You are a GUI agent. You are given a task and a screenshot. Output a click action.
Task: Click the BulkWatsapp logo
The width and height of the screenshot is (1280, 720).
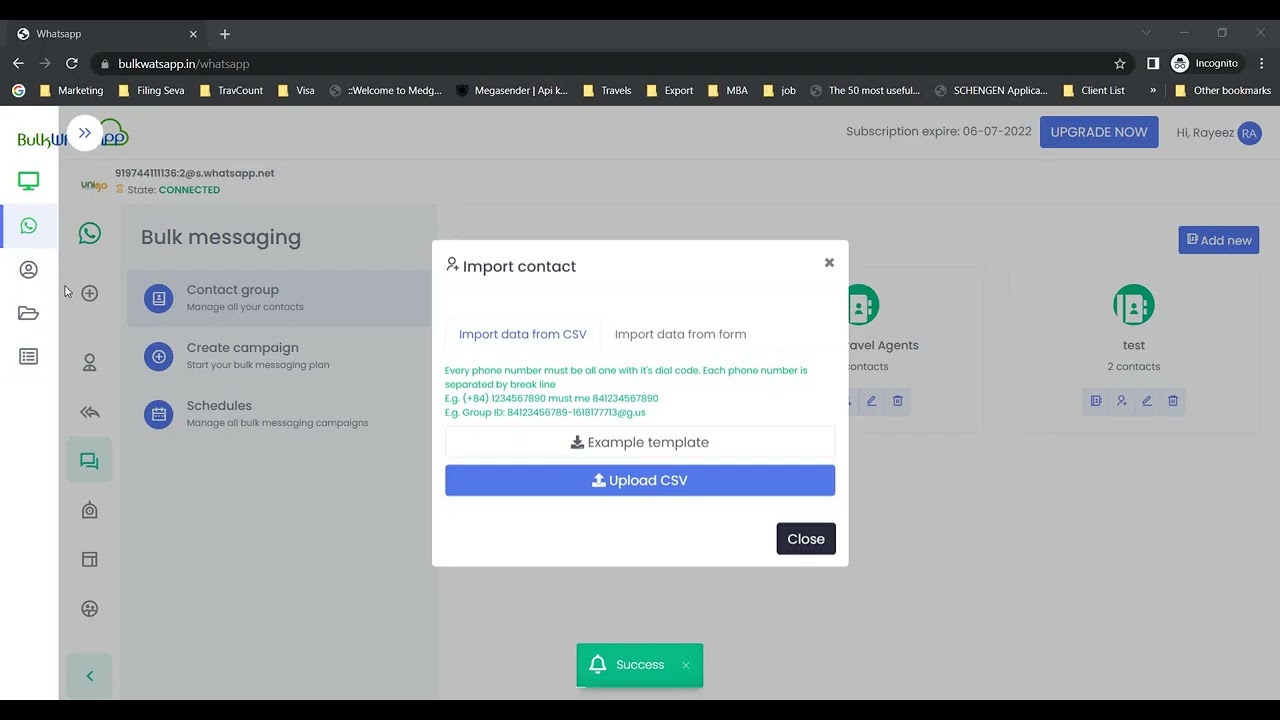(73, 134)
